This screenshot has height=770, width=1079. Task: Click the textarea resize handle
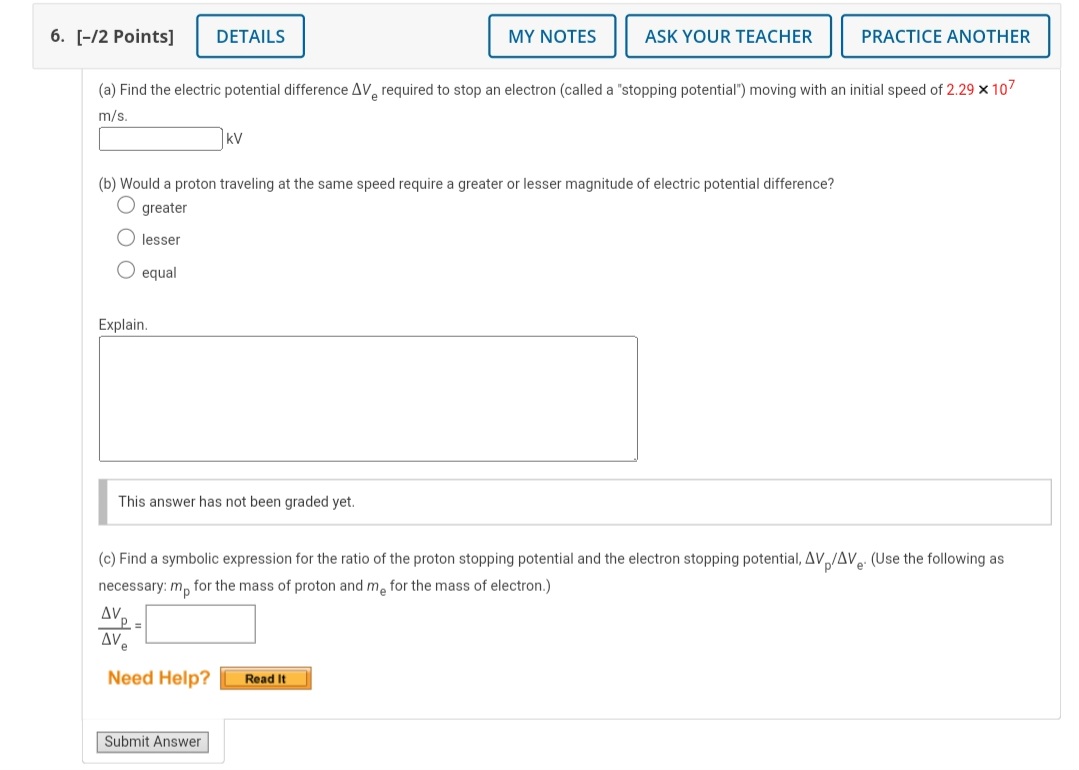633,456
